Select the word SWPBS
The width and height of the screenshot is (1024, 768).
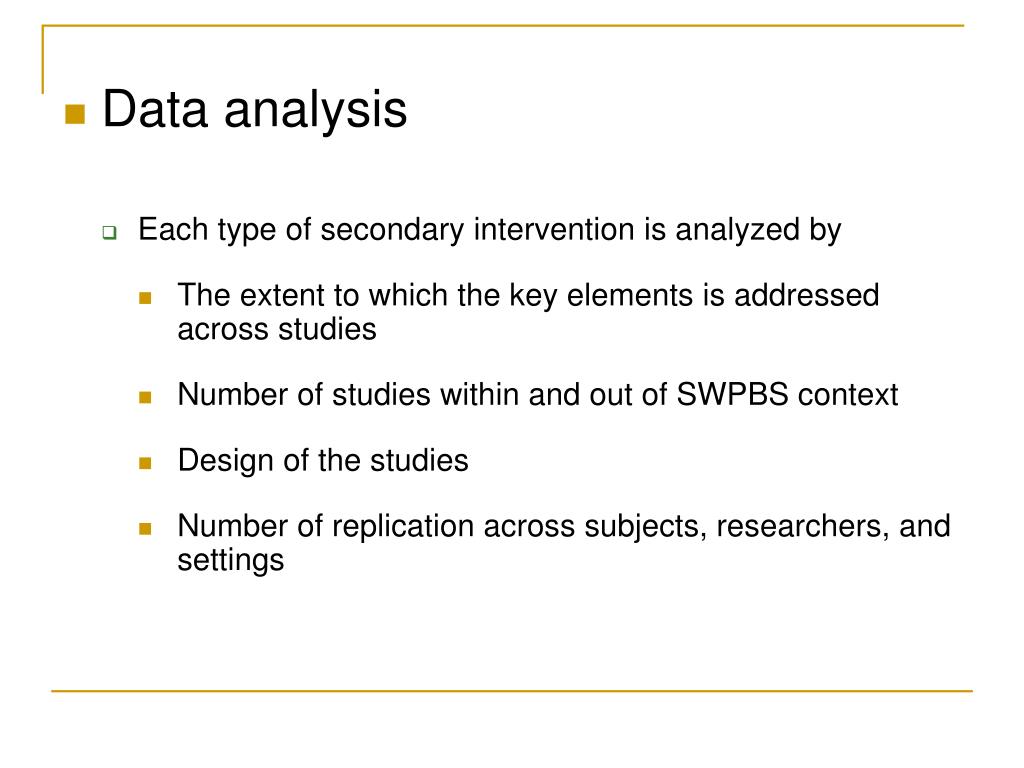pyautogui.click(x=732, y=394)
